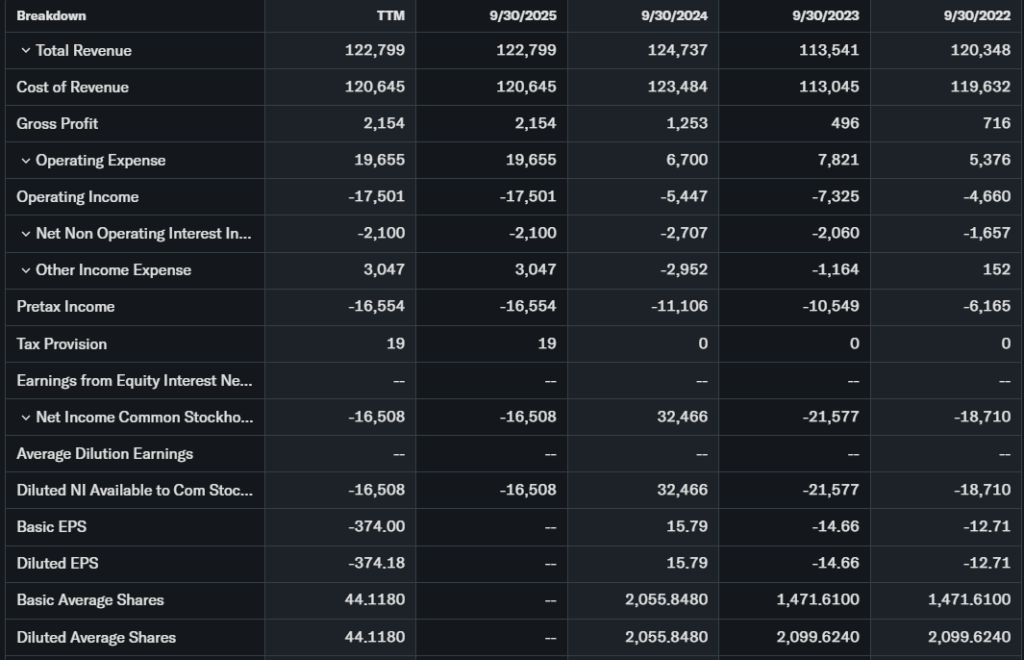Select the Operating Income row label

[77, 197]
